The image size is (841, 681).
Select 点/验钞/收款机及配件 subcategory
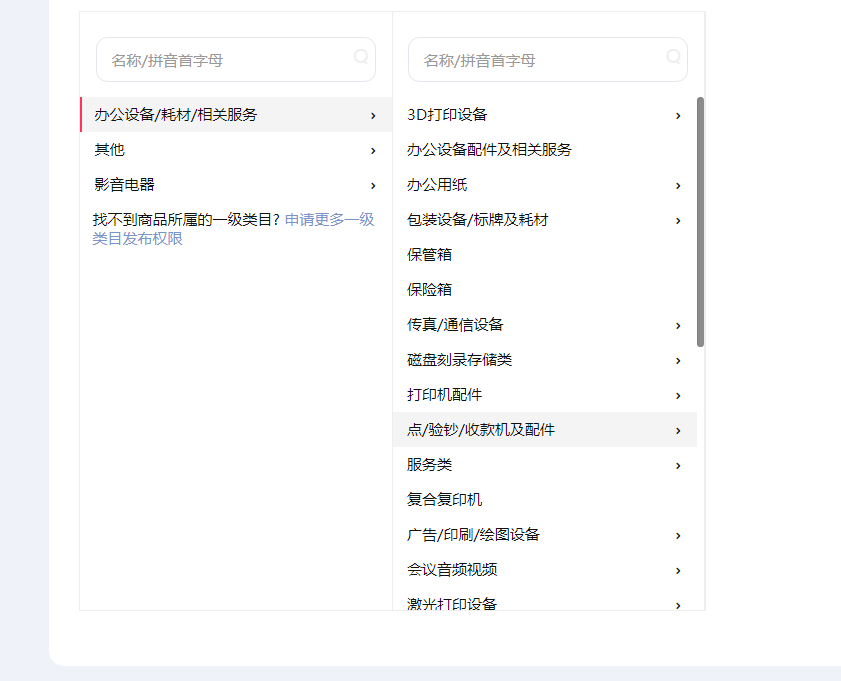(x=545, y=430)
